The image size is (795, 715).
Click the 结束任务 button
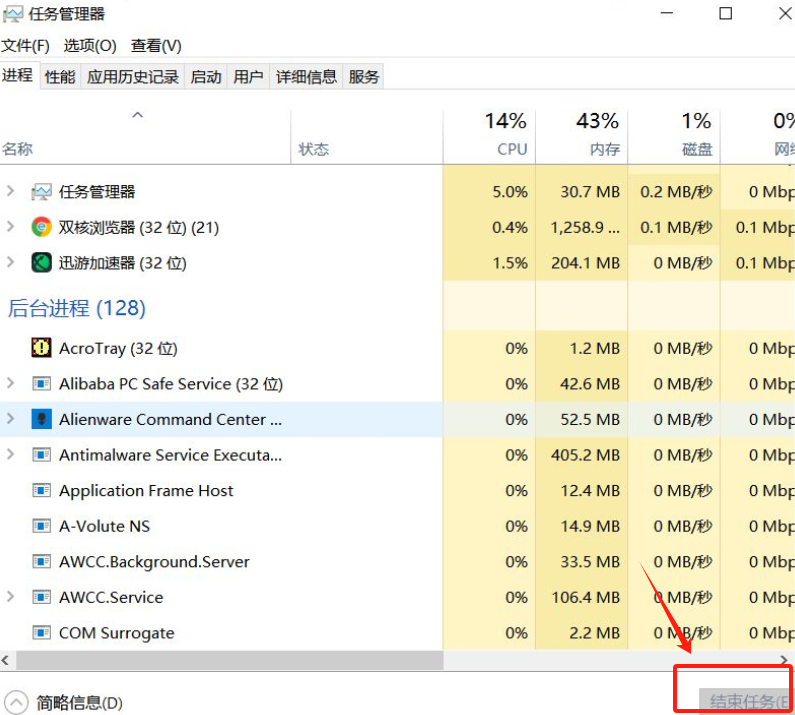pos(747,702)
